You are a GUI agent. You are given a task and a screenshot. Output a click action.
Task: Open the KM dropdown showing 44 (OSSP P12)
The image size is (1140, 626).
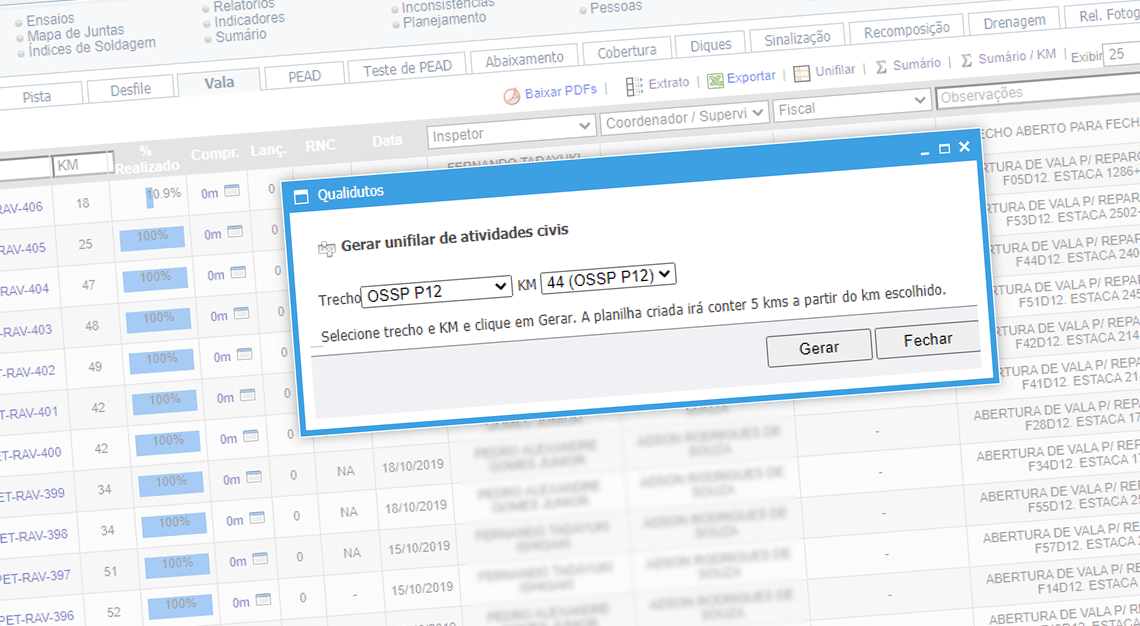pyautogui.click(x=608, y=276)
